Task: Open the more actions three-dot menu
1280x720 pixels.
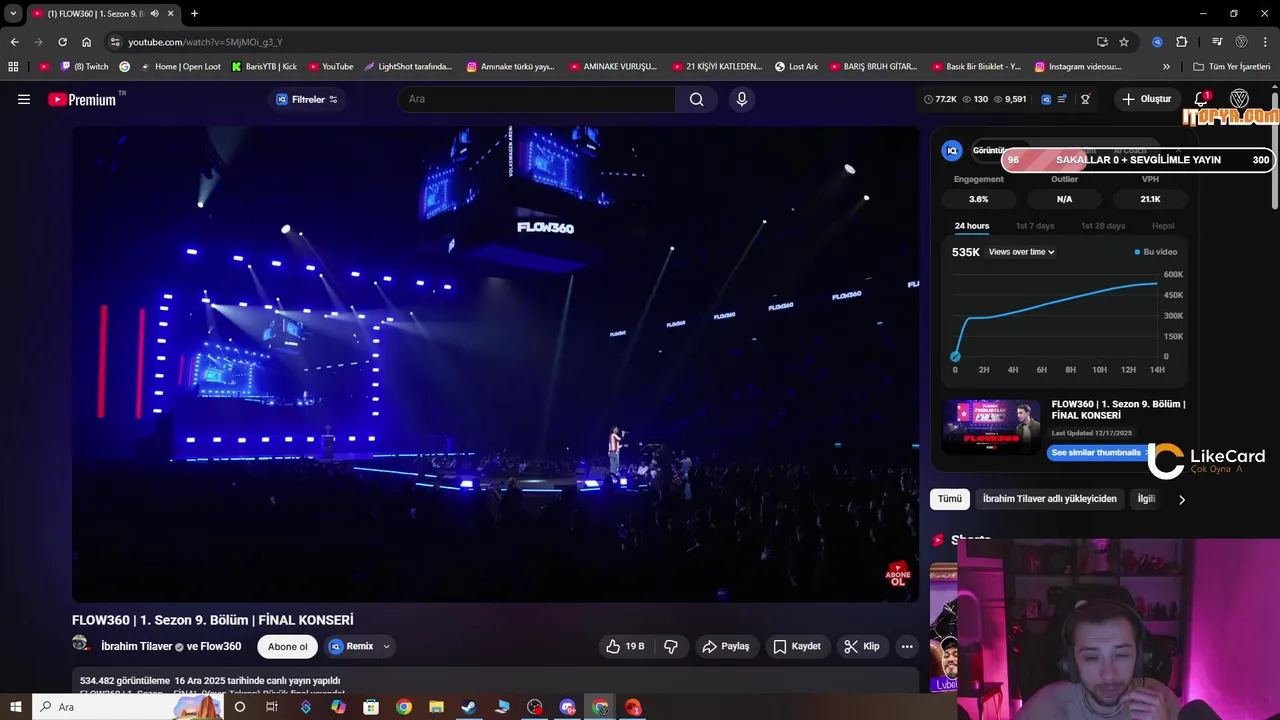Action: pyautogui.click(x=907, y=647)
